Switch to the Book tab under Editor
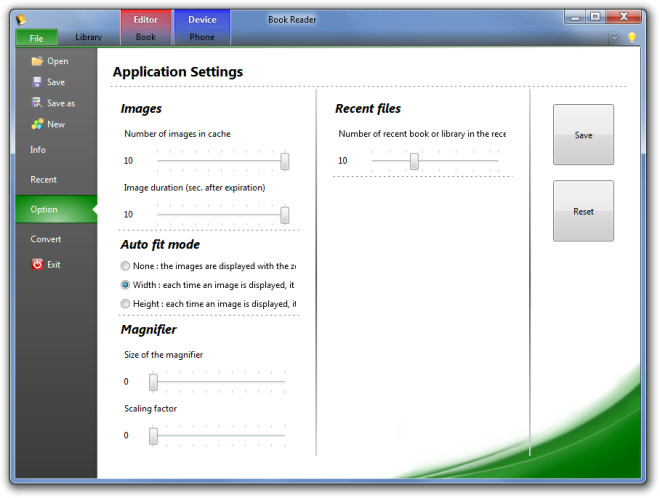 click(x=146, y=37)
